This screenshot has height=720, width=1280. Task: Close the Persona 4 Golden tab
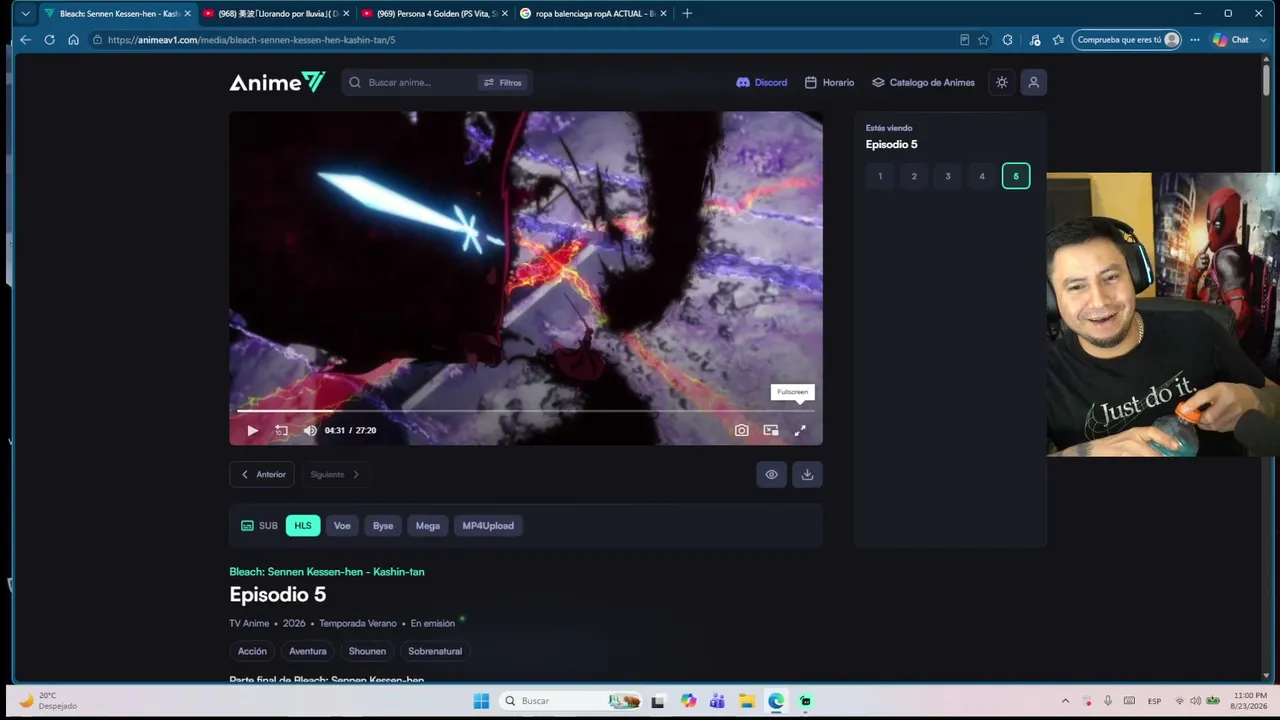click(504, 14)
